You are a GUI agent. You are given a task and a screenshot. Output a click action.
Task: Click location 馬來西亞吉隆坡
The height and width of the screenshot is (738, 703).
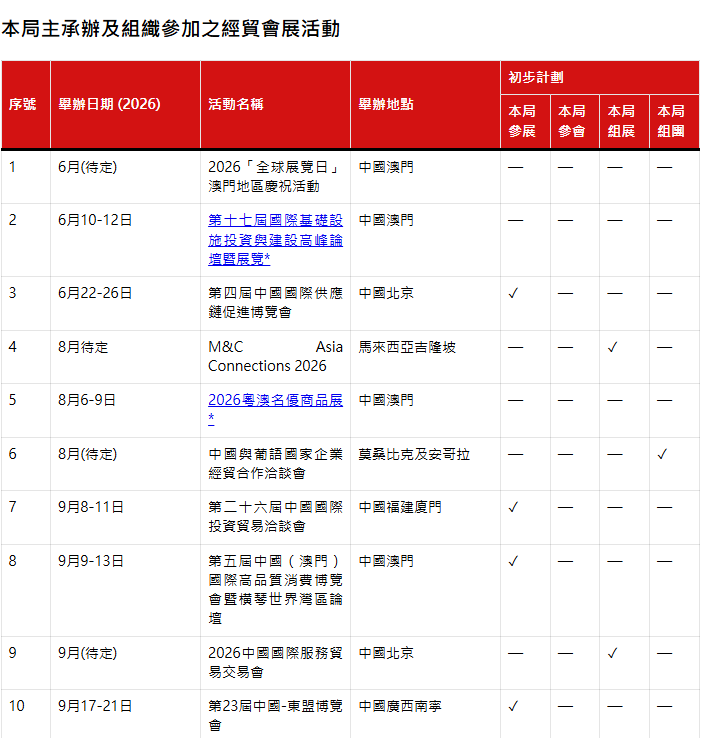click(407, 347)
